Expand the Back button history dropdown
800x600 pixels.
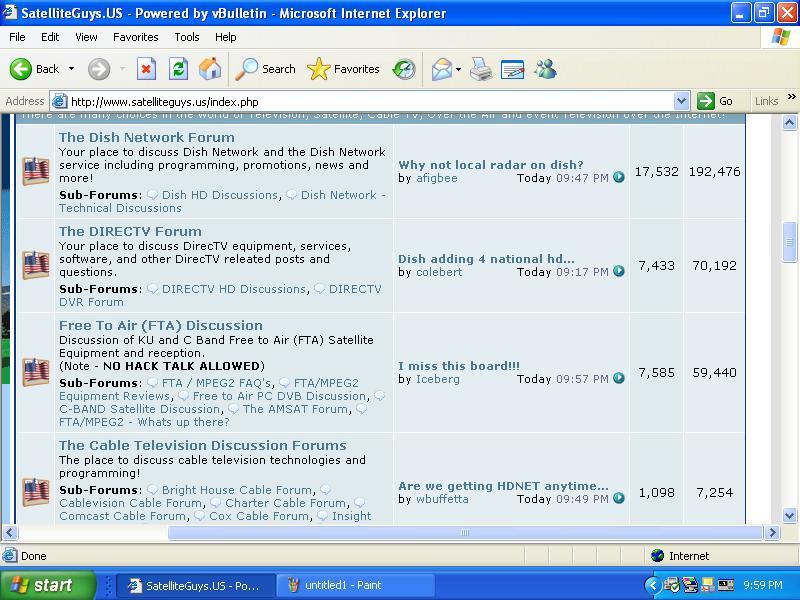71,68
